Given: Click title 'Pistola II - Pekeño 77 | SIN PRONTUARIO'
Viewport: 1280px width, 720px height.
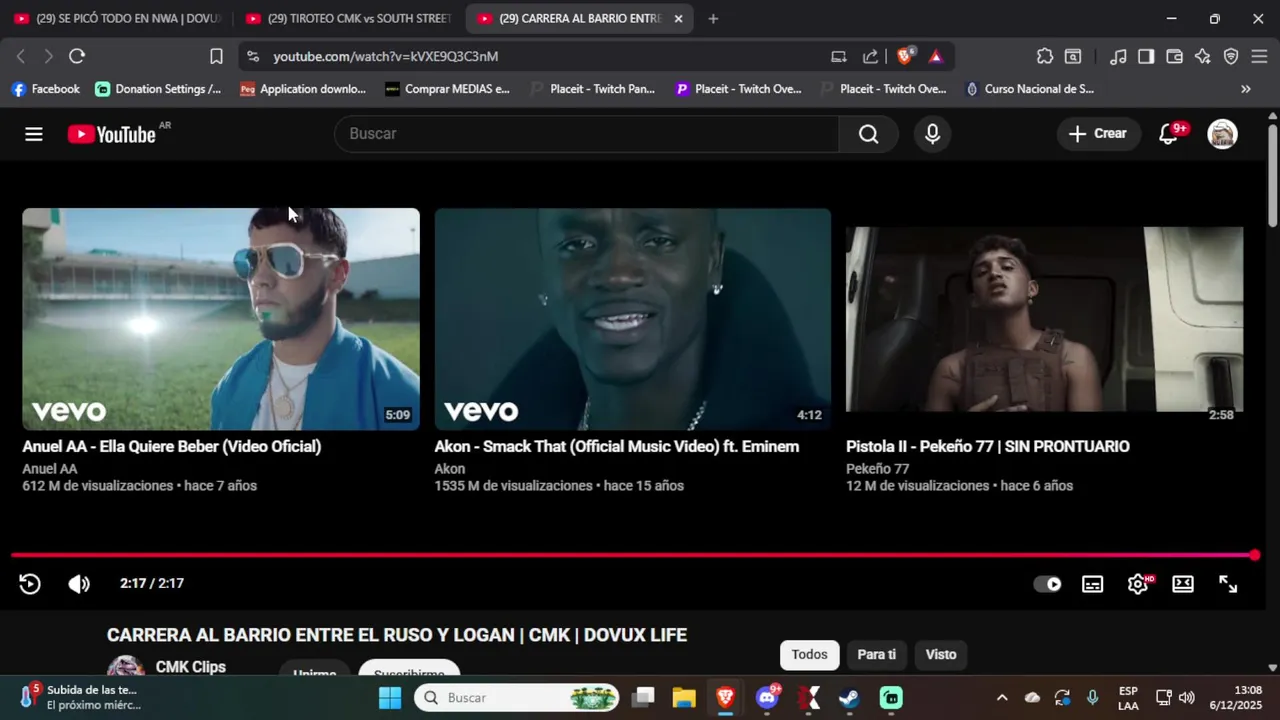Looking at the screenshot, I should click(x=988, y=447).
